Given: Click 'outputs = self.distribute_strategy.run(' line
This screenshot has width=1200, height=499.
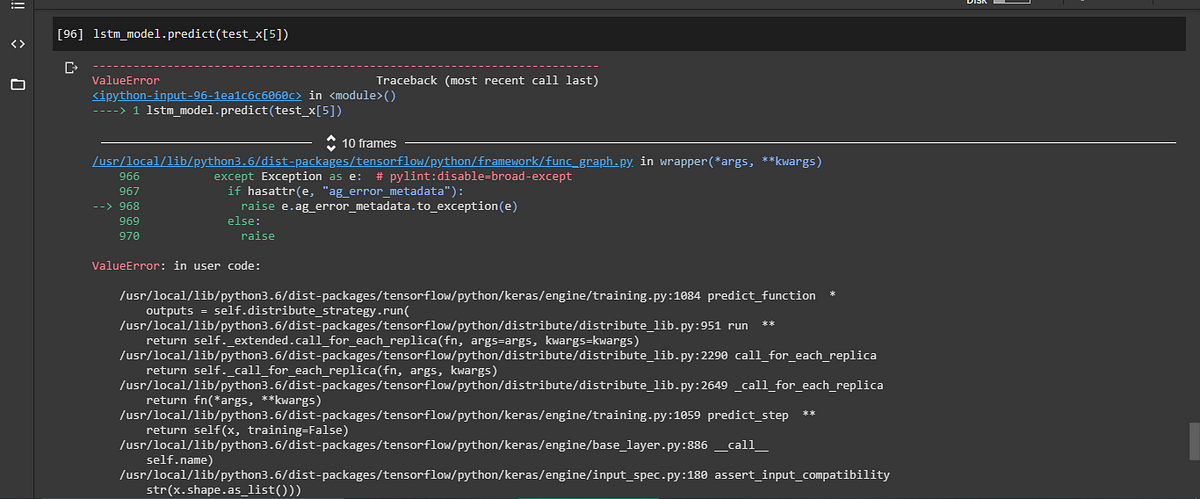Looking at the screenshot, I should click(278, 311).
